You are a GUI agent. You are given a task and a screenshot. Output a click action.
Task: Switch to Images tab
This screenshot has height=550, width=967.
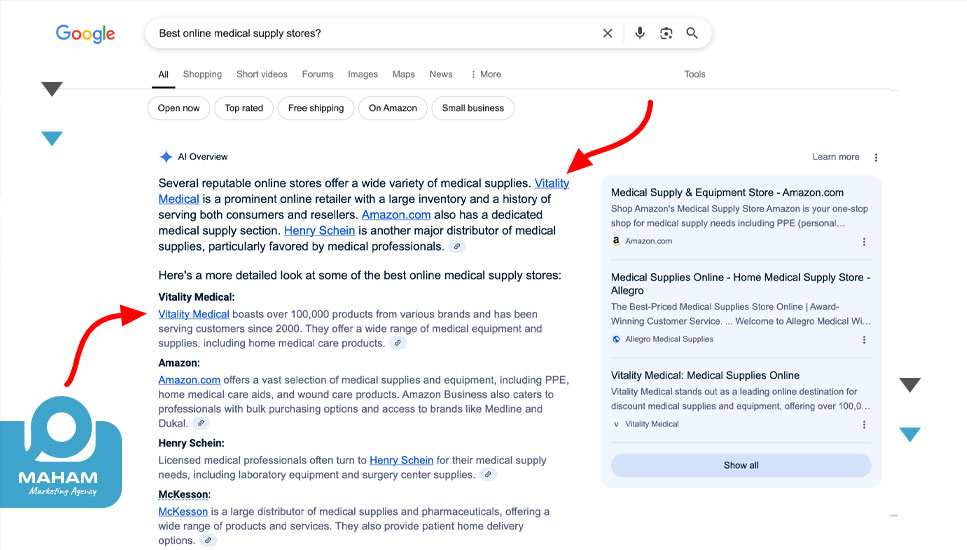coord(363,74)
